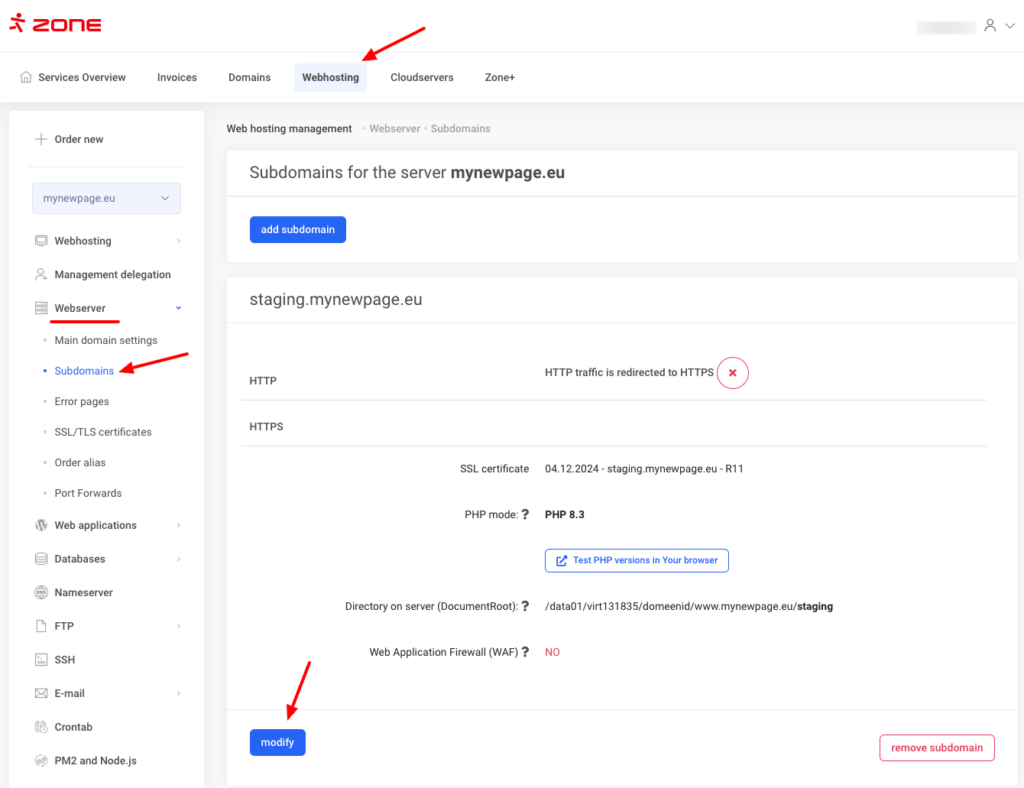Expand the E-mail sidebar section

pyautogui.click(x=179, y=693)
